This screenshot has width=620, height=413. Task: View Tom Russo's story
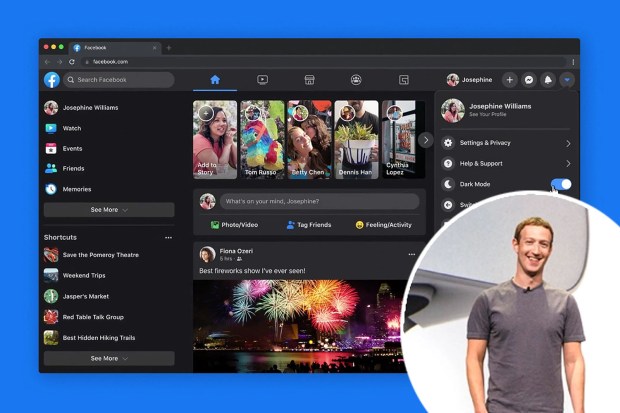click(x=262, y=140)
